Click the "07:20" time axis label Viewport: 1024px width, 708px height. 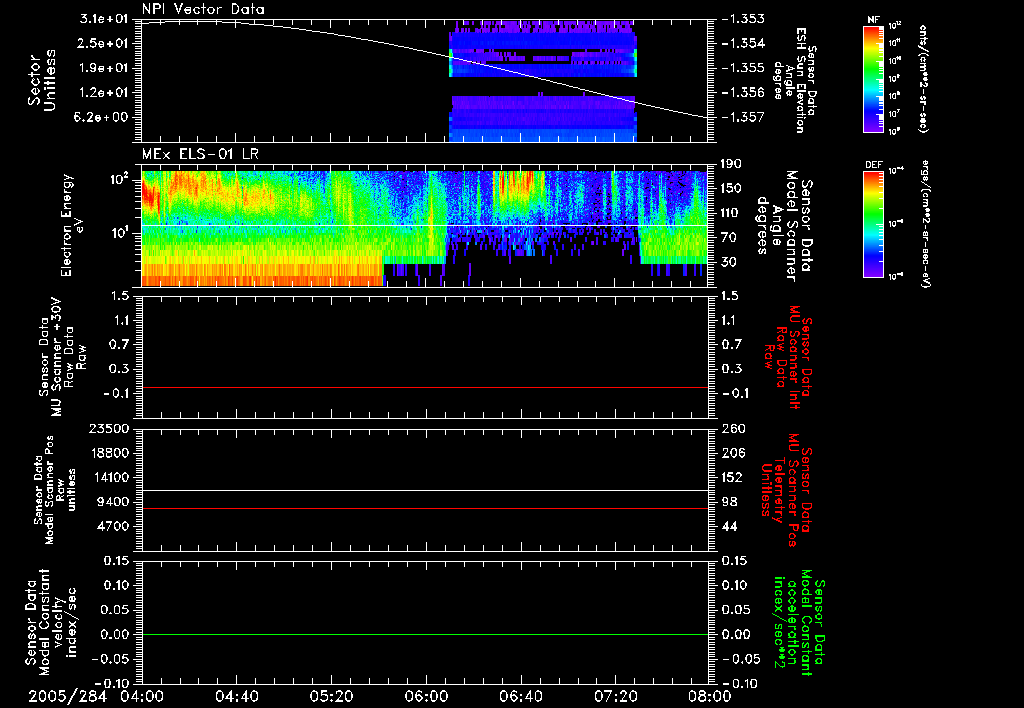(x=615, y=696)
